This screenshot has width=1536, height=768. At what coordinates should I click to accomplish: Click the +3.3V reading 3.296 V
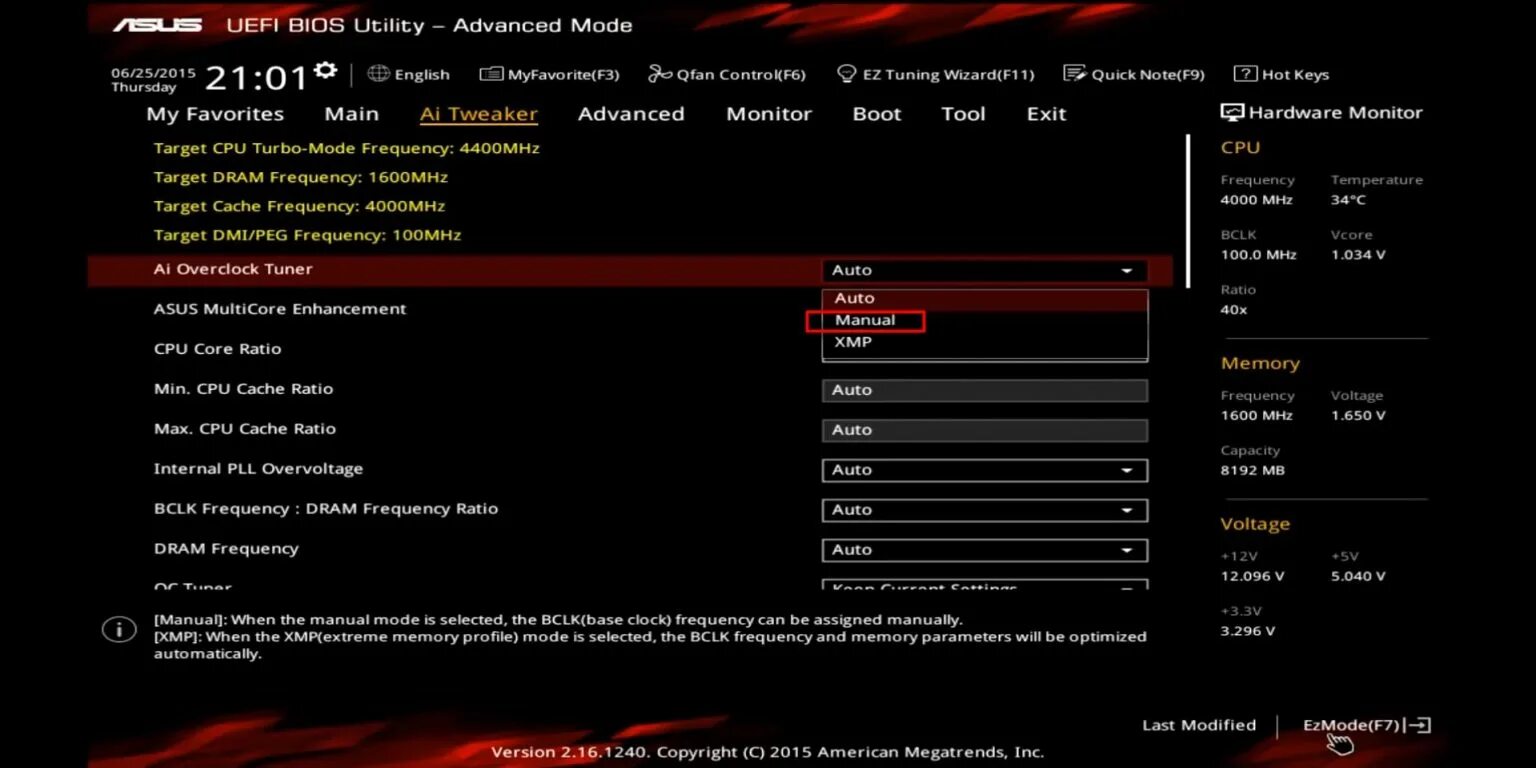[1248, 632]
